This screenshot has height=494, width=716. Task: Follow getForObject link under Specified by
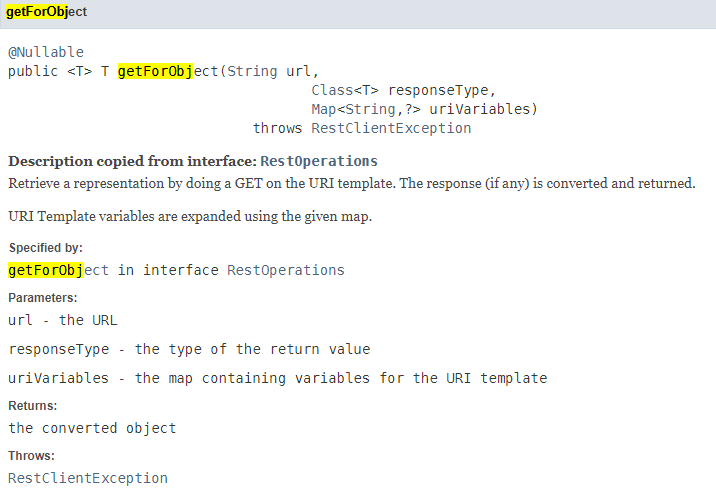58,270
